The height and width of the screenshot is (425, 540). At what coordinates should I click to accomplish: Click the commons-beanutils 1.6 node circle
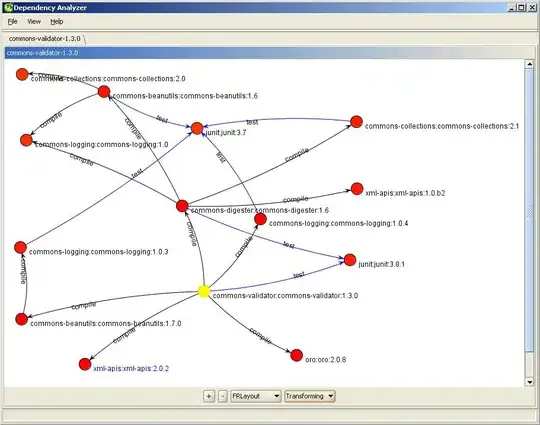104,92
